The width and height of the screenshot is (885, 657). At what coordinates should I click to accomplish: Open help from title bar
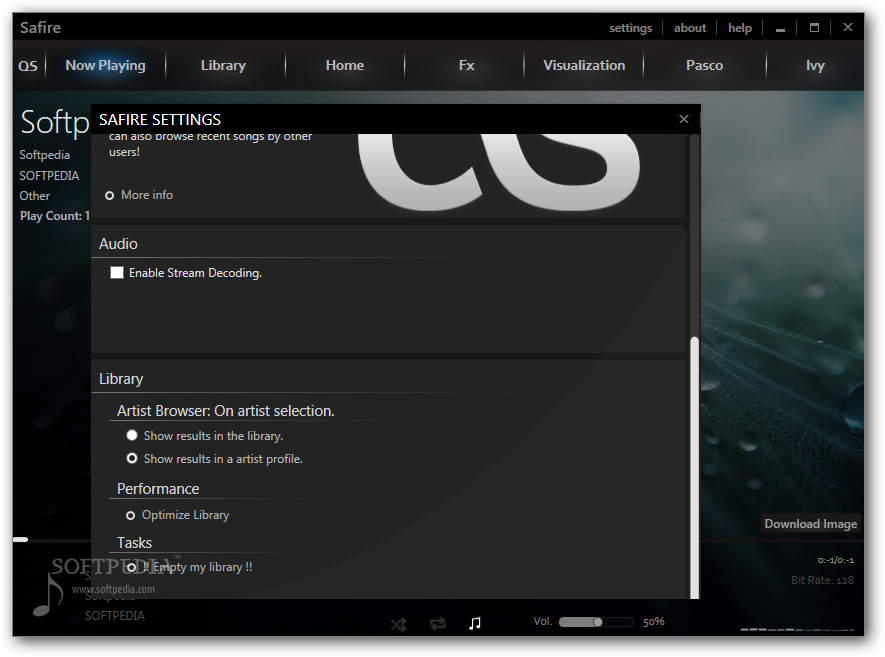(740, 28)
